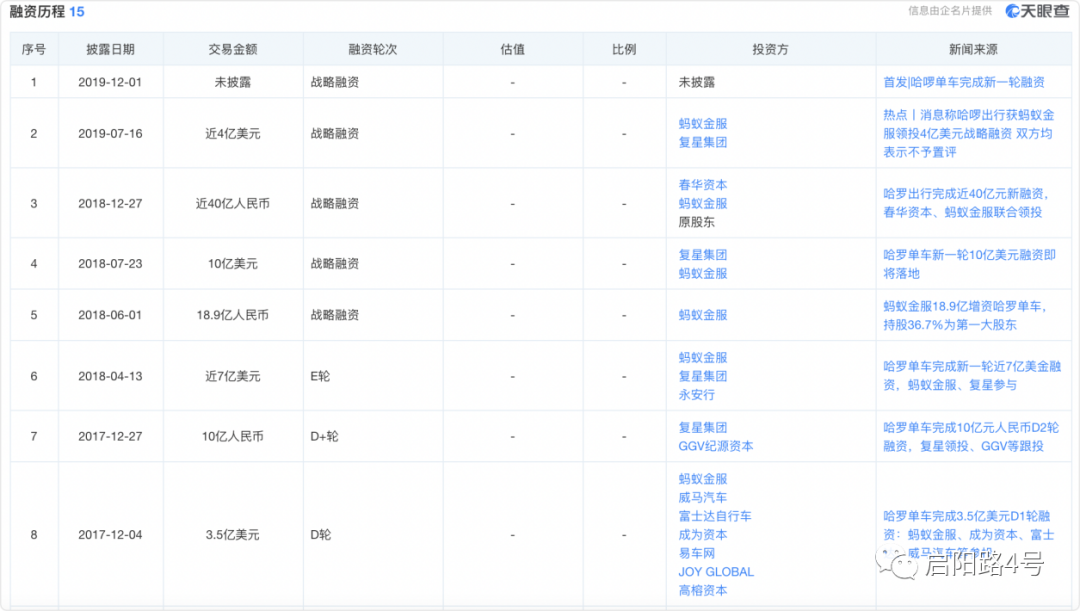Click the 交易金额 column header
This screenshot has height=611, width=1080.
point(232,49)
